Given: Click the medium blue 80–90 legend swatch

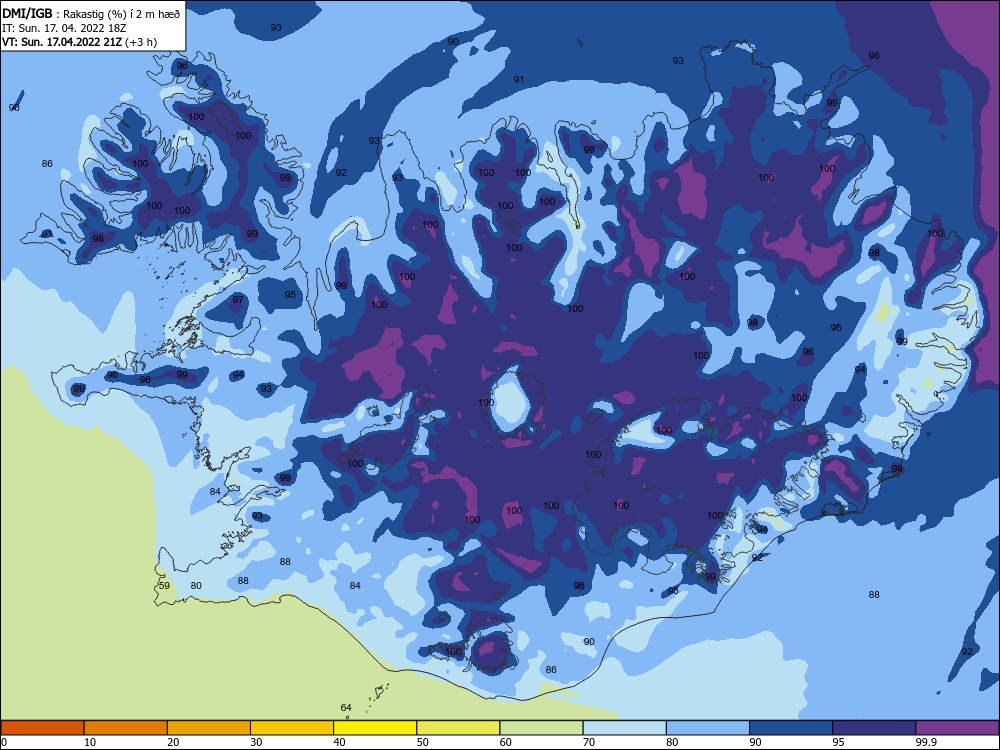Looking at the screenshot, I should (x=708, y=728).
